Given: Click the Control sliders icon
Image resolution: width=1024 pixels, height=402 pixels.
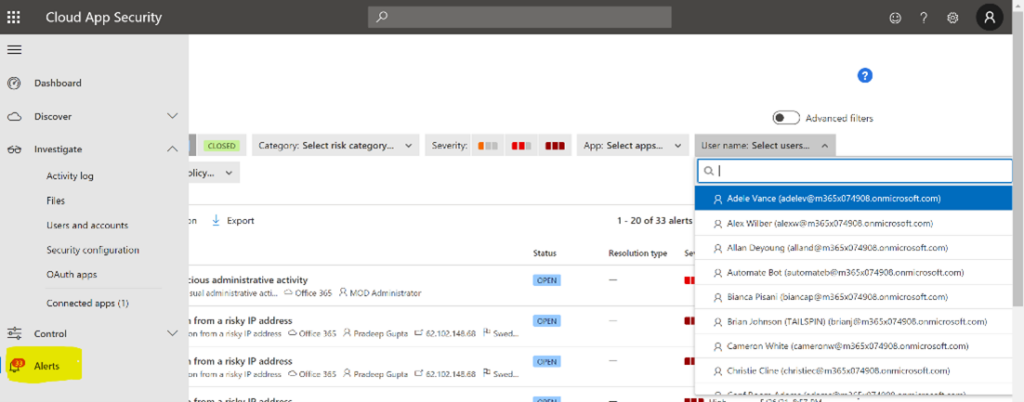Looking at the screenshot, I should (14, 333).
